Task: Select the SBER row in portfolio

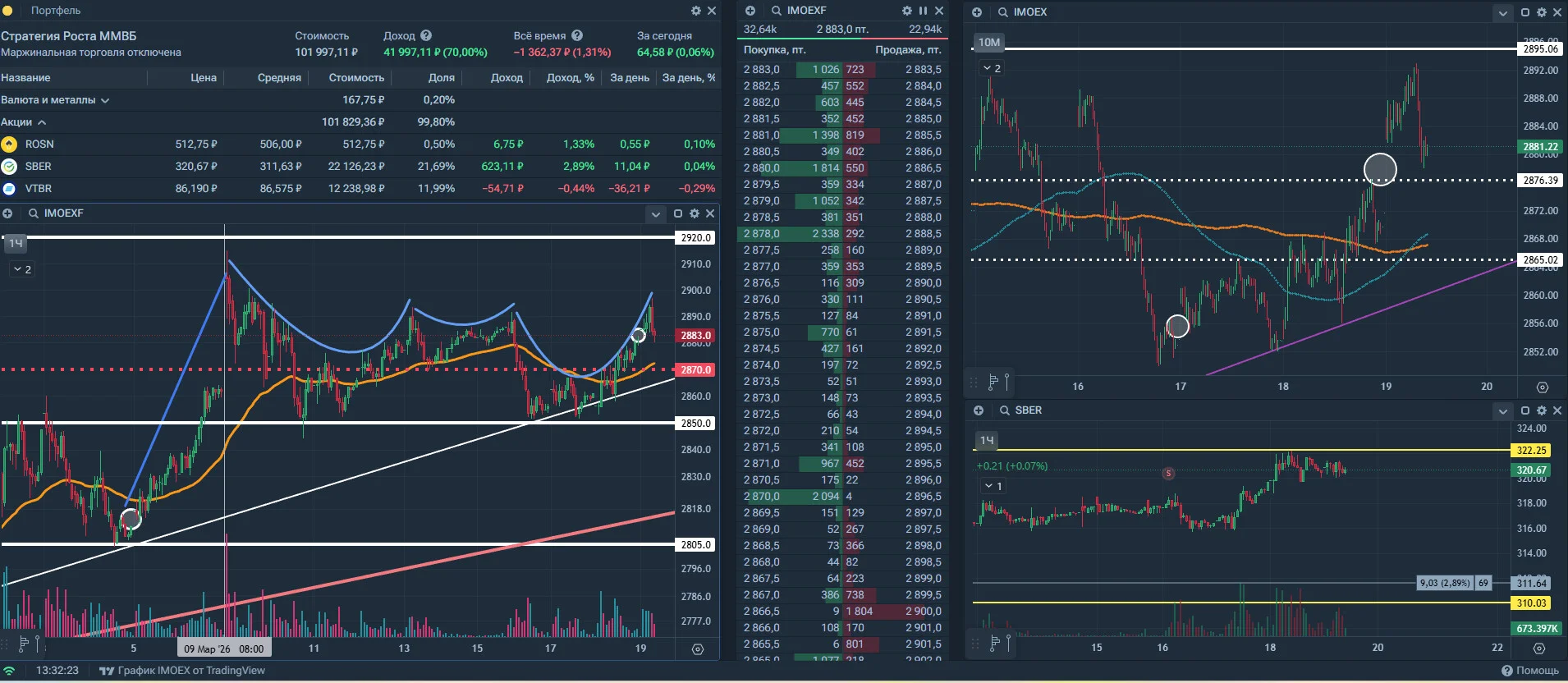Action: 358,167
